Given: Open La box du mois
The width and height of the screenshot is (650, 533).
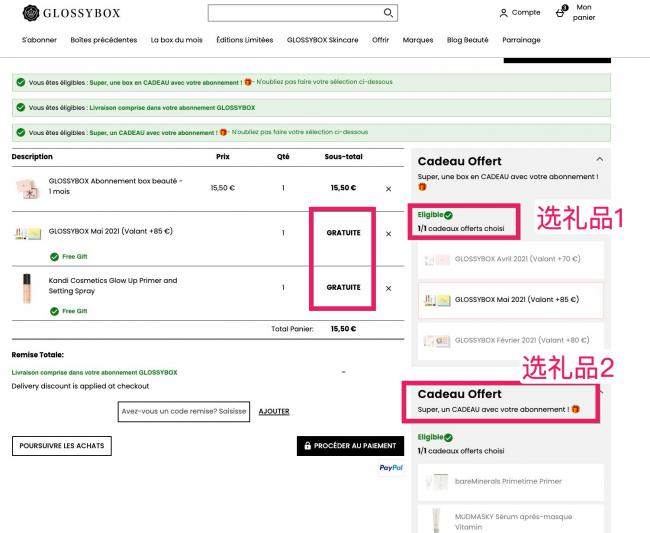Looking at the screenshot, I should click(177, 40).
